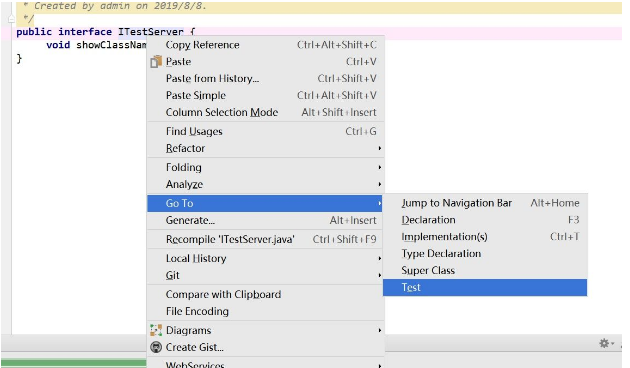Go to Implementation(s) in submenu

(x=485, y=237)
